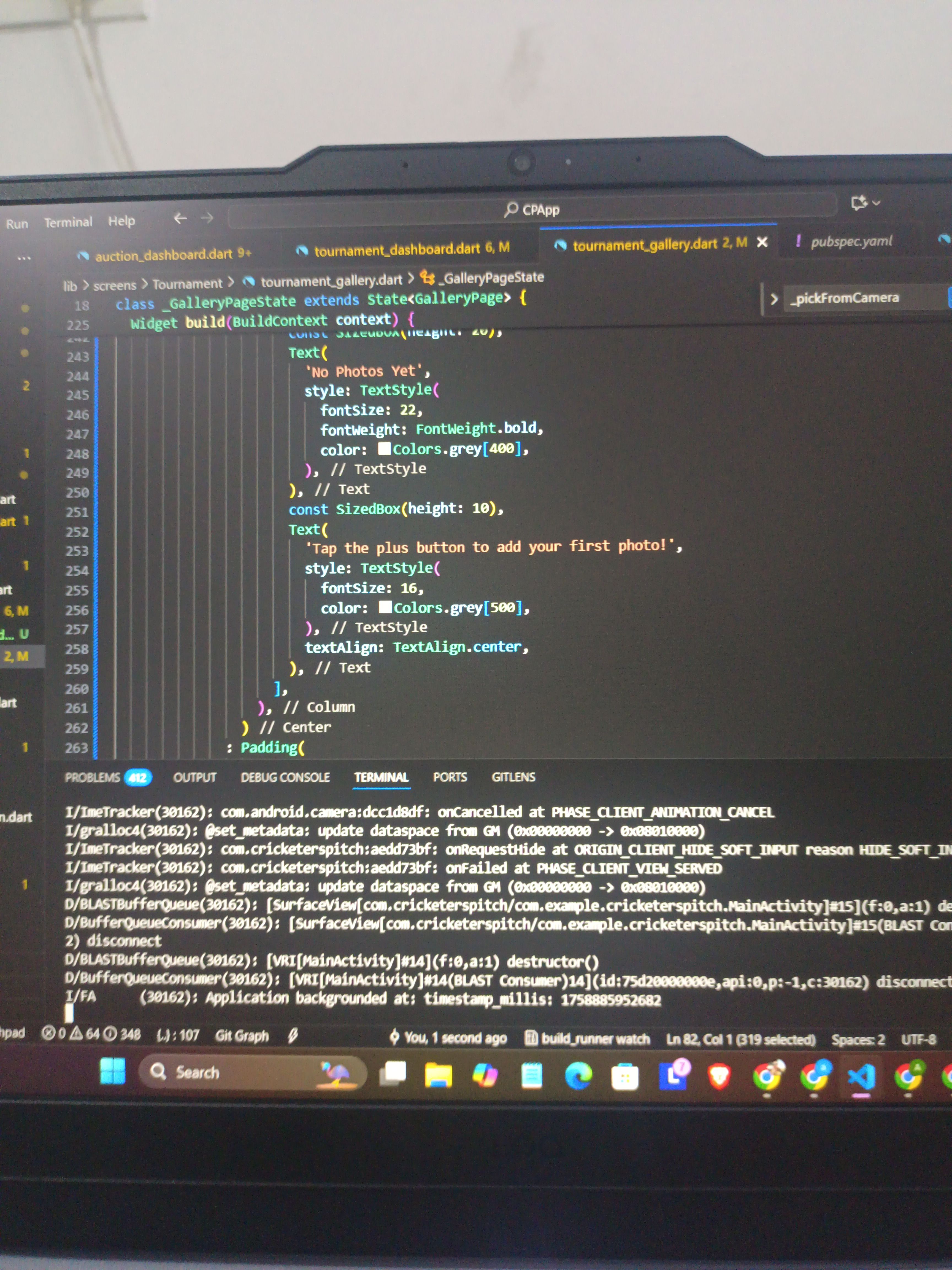Click the screens breadcrumb segment
This screenshot has width=952, height=1270.
pyautogui.click(x=115, y=285)
